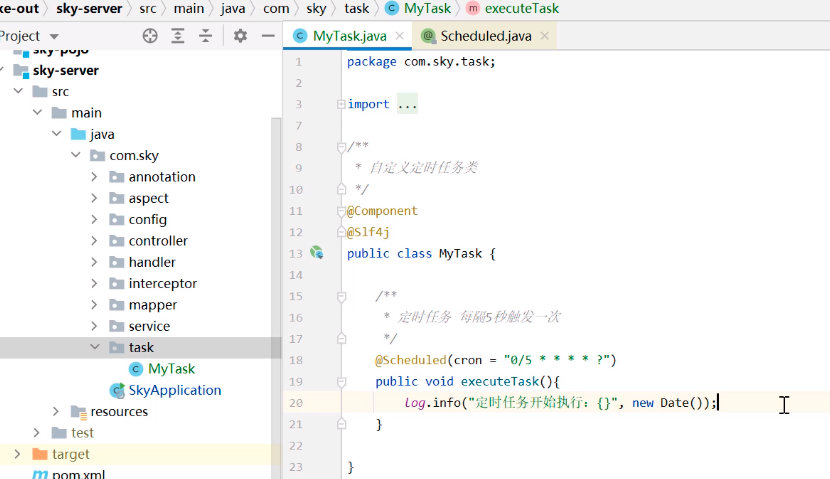The image size is (830, 479).
Task: Click the MyTask class icon in breadcrumb
Action: [x=393, y=8]
